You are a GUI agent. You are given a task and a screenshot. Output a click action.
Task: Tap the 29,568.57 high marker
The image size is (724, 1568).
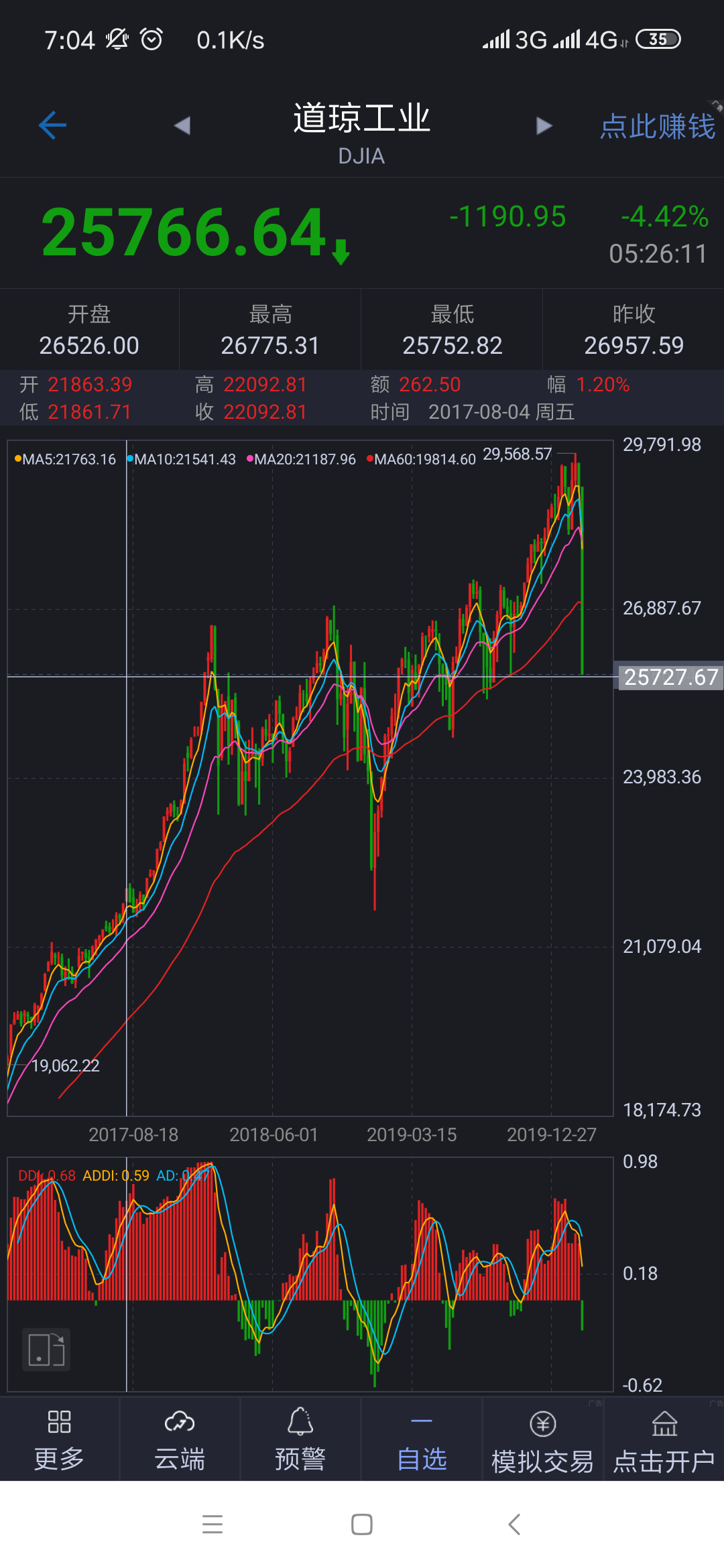517,454
